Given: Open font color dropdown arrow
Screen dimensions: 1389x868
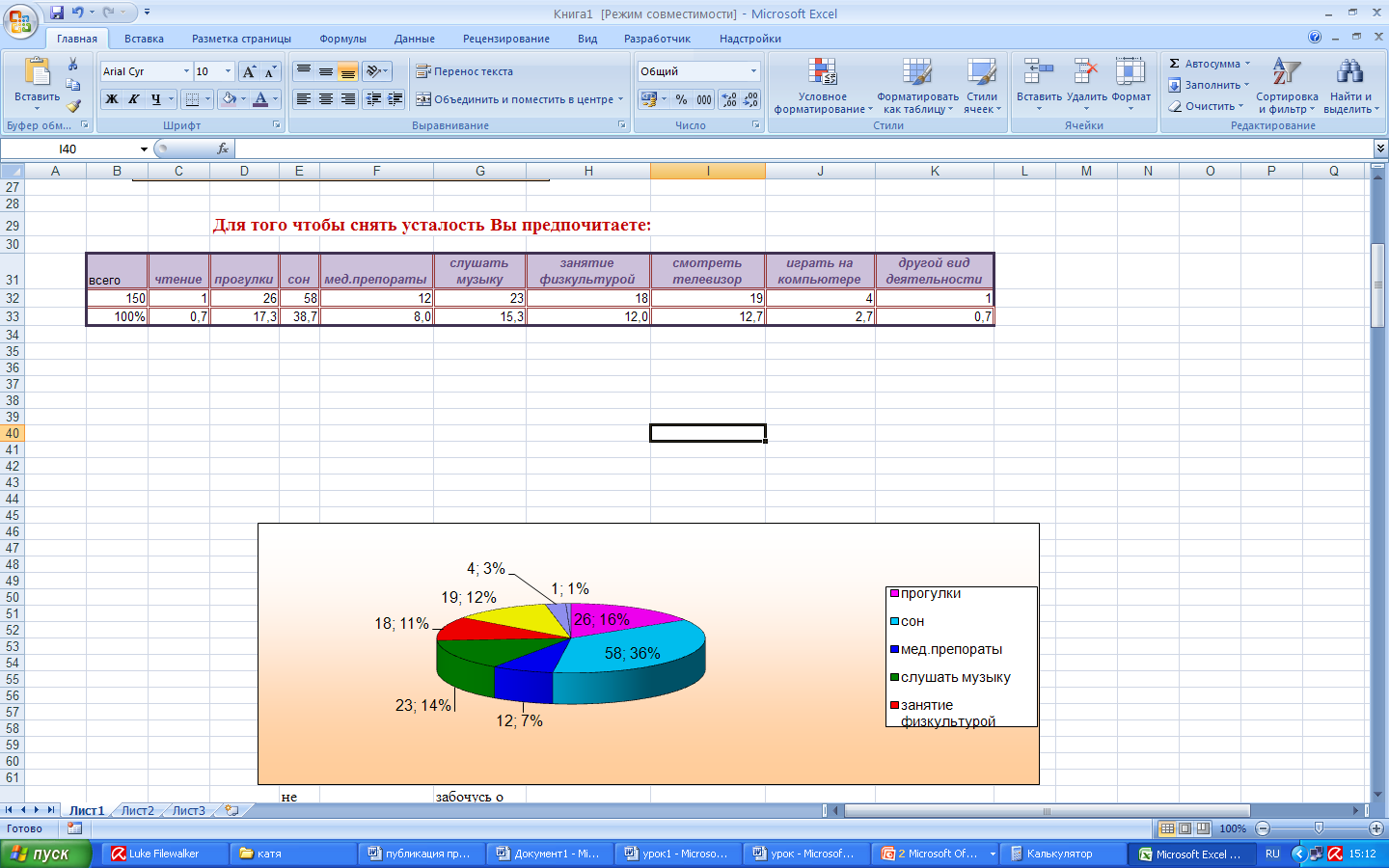Looking at the screenshot, I should (275, 99).
